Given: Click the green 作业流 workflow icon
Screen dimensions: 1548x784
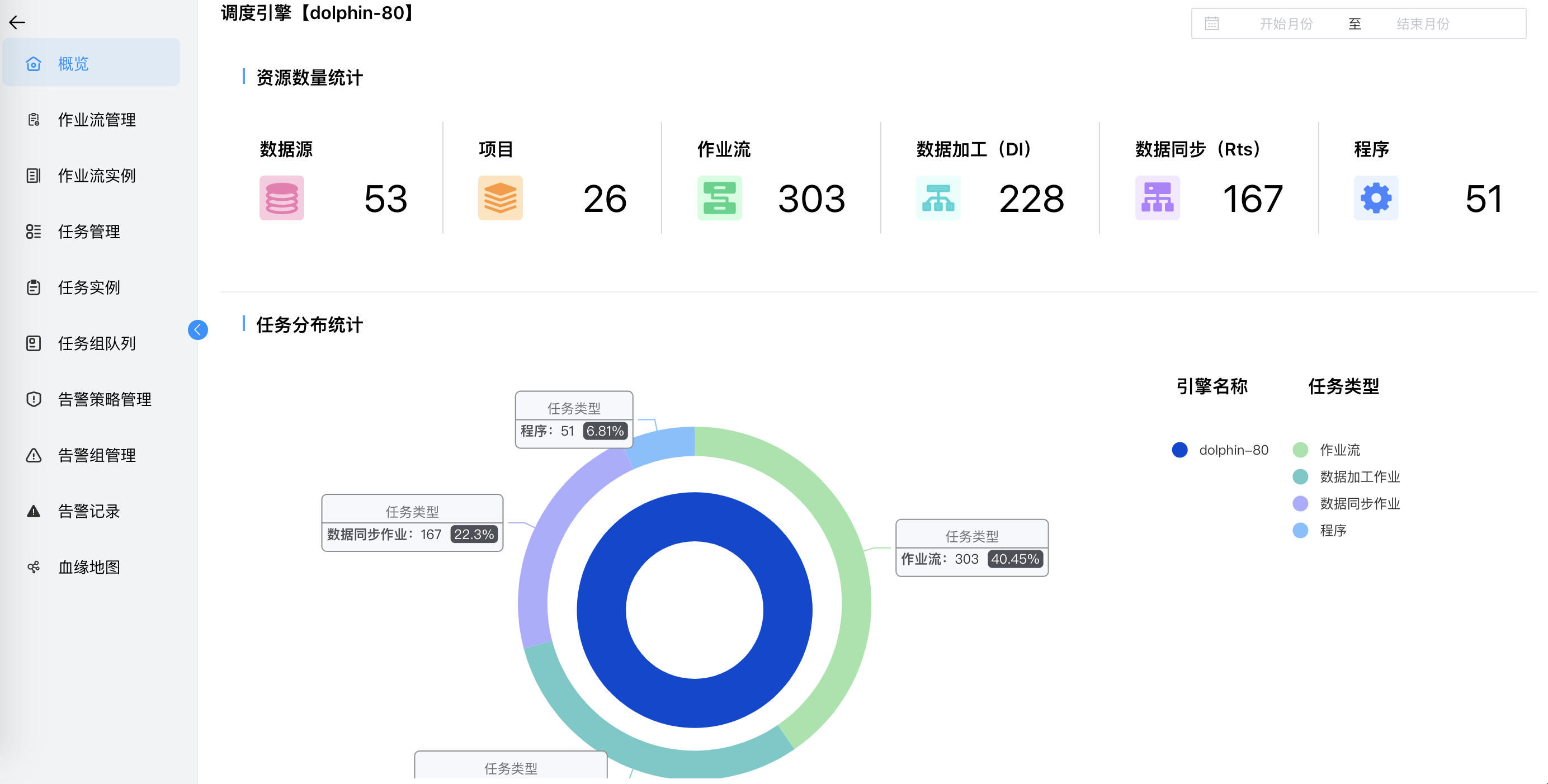Looking at the screenshot, I should click(719, 199).
